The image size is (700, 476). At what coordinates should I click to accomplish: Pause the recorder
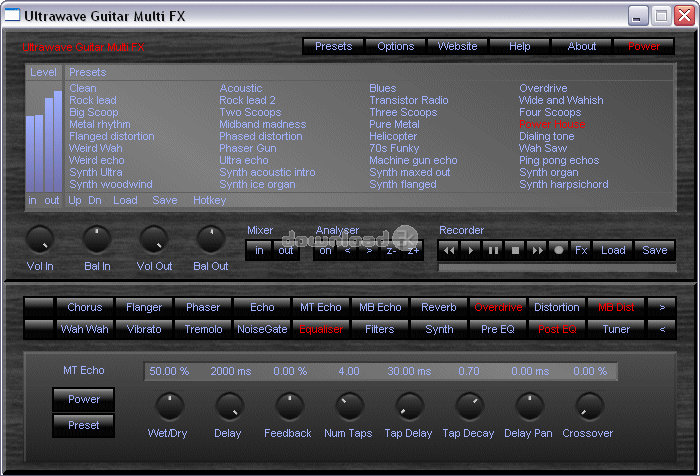click(493, 251)
